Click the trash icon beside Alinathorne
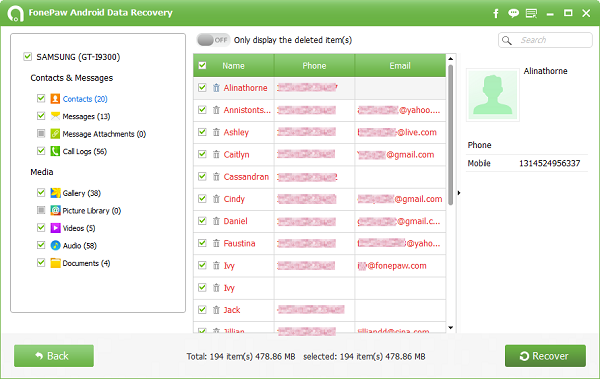600x379 pixels. click(216, 88)
